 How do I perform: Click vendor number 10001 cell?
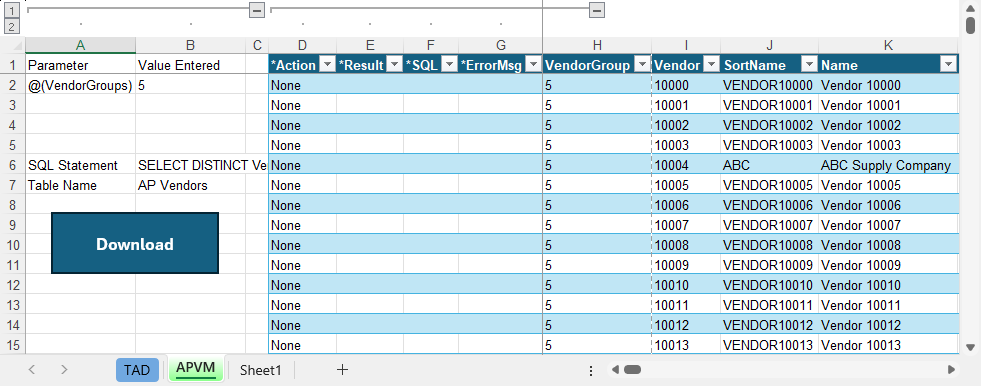pyautogui.click(x=686, y=105)
